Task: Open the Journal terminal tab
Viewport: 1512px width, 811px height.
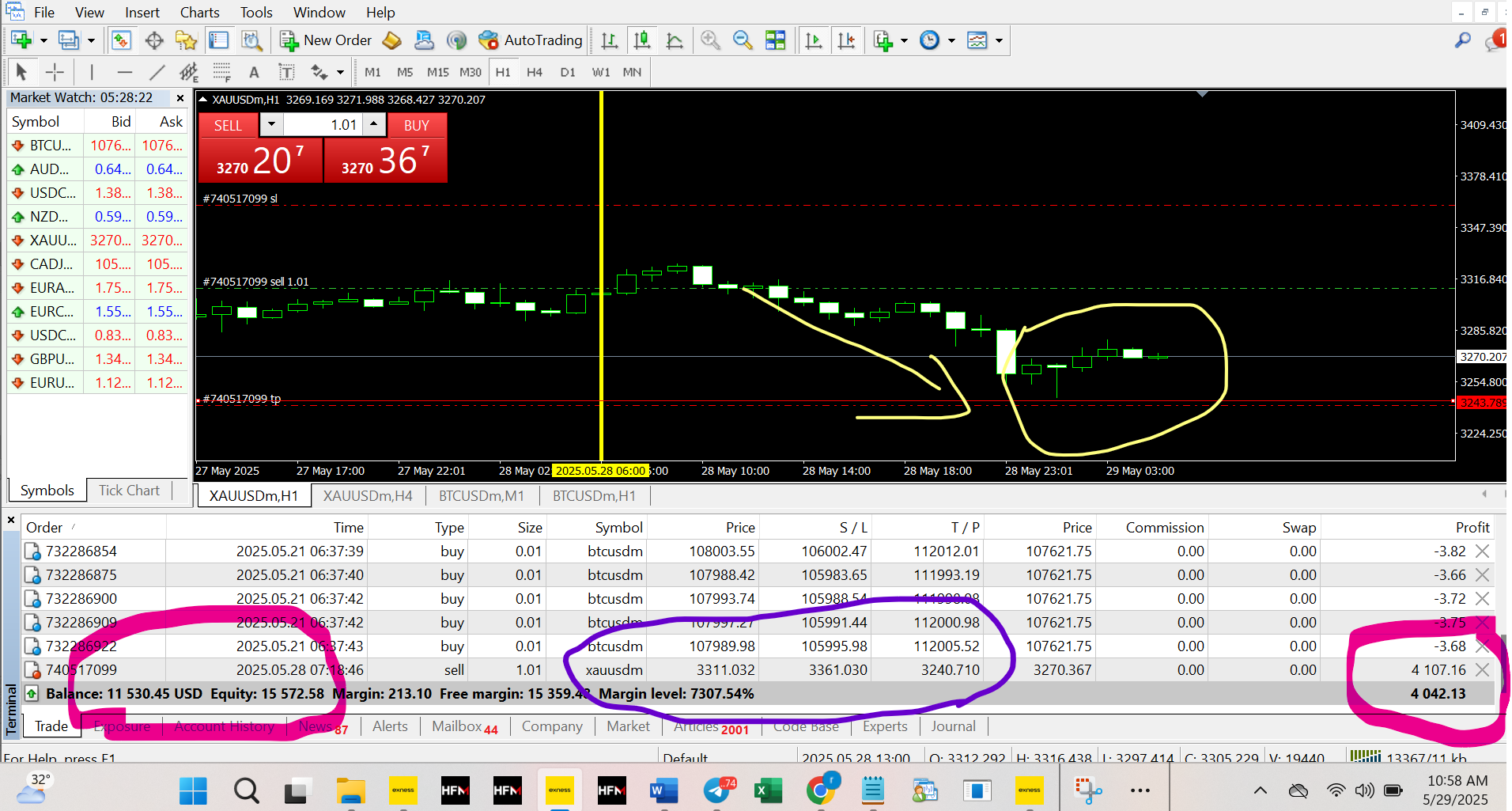Action: click(953, 726)
